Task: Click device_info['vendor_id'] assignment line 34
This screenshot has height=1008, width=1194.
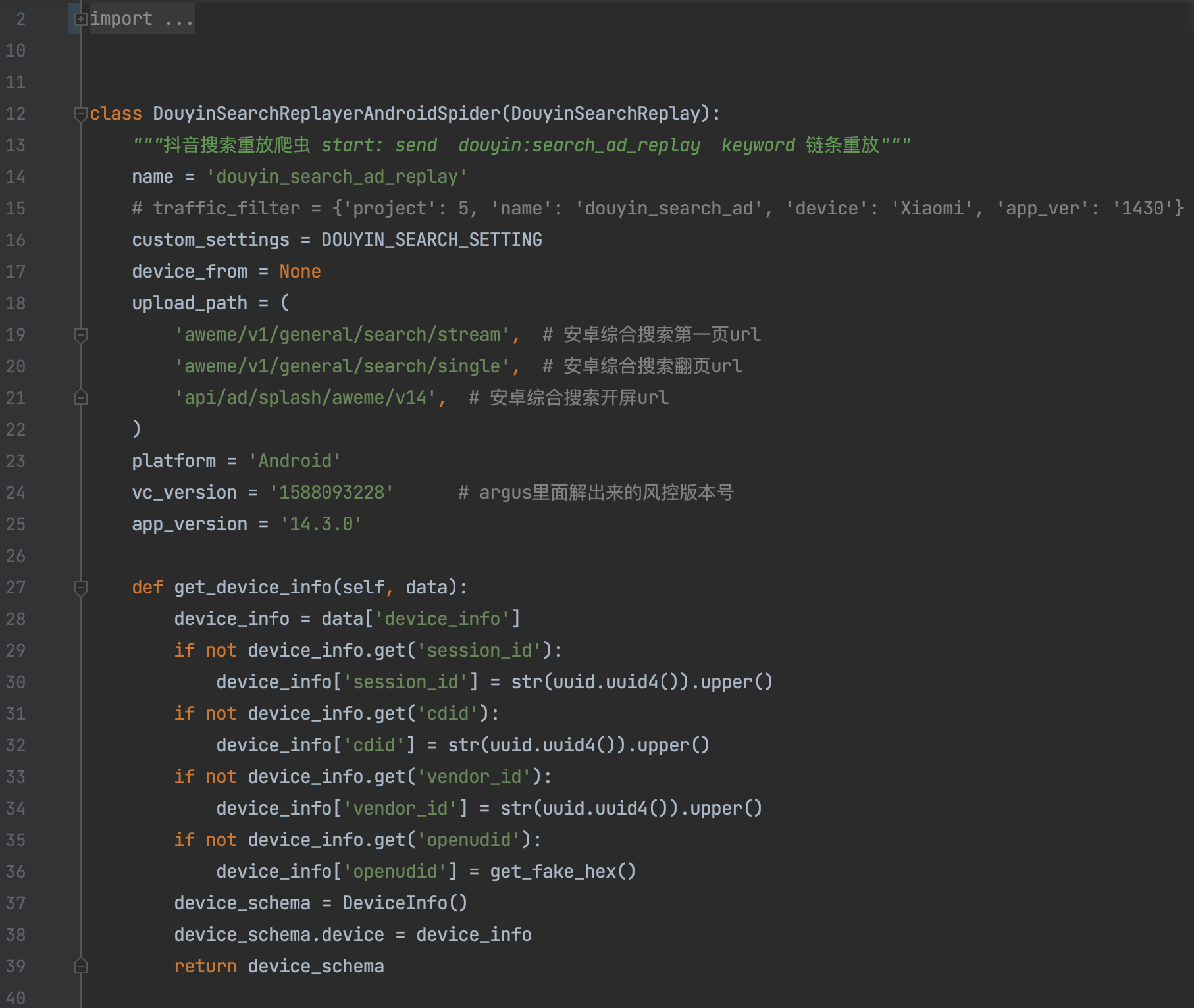Action: point(489,809)
